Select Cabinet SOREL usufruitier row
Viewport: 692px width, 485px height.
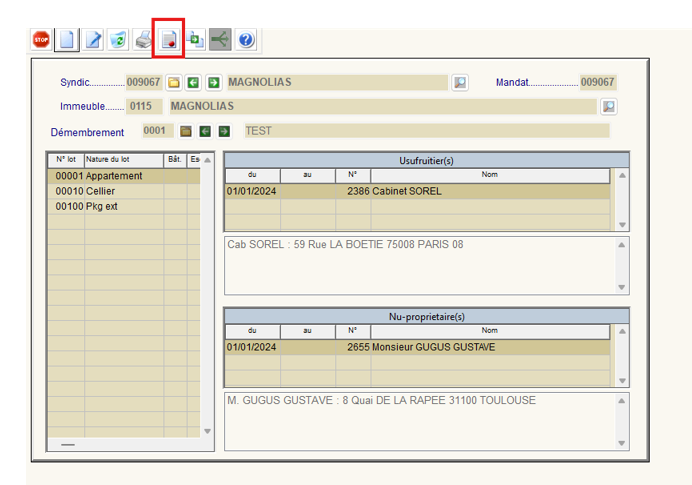coord(416,191)
